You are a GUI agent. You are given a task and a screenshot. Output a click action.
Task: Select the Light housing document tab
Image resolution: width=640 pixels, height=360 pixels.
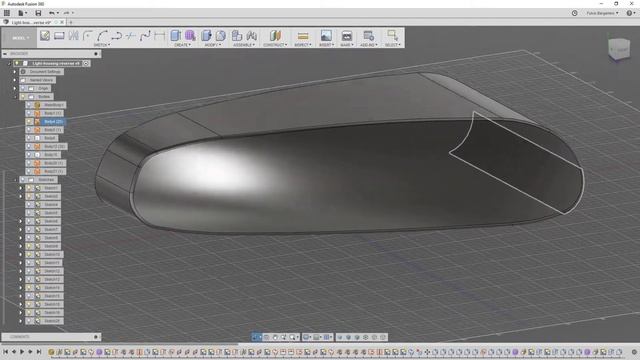[x=31, y=22]
